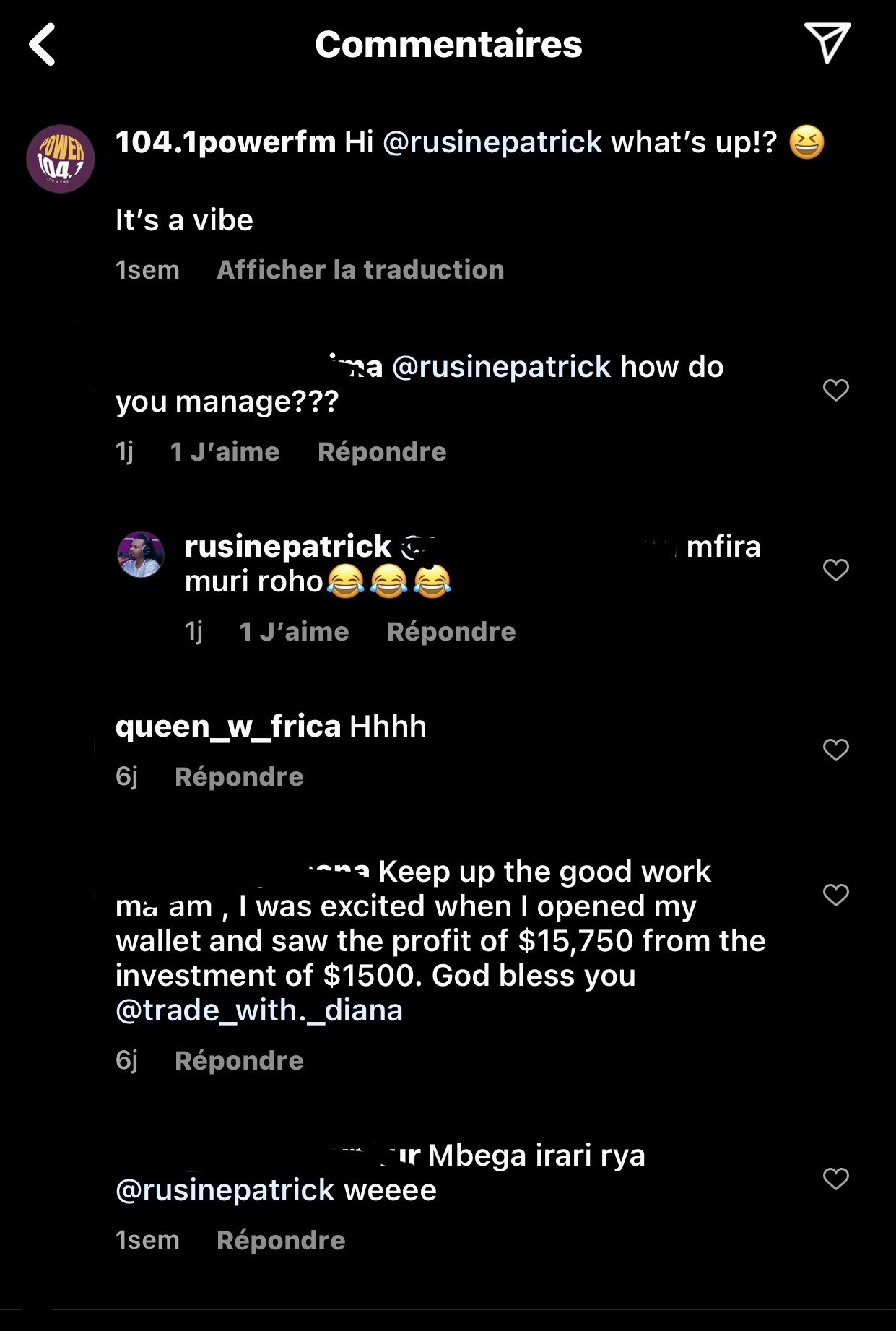Like rusinepatrick's "mfira muri roho" reply
Image resolution: width=896 pixels, height=1331 pixels.
835,570
